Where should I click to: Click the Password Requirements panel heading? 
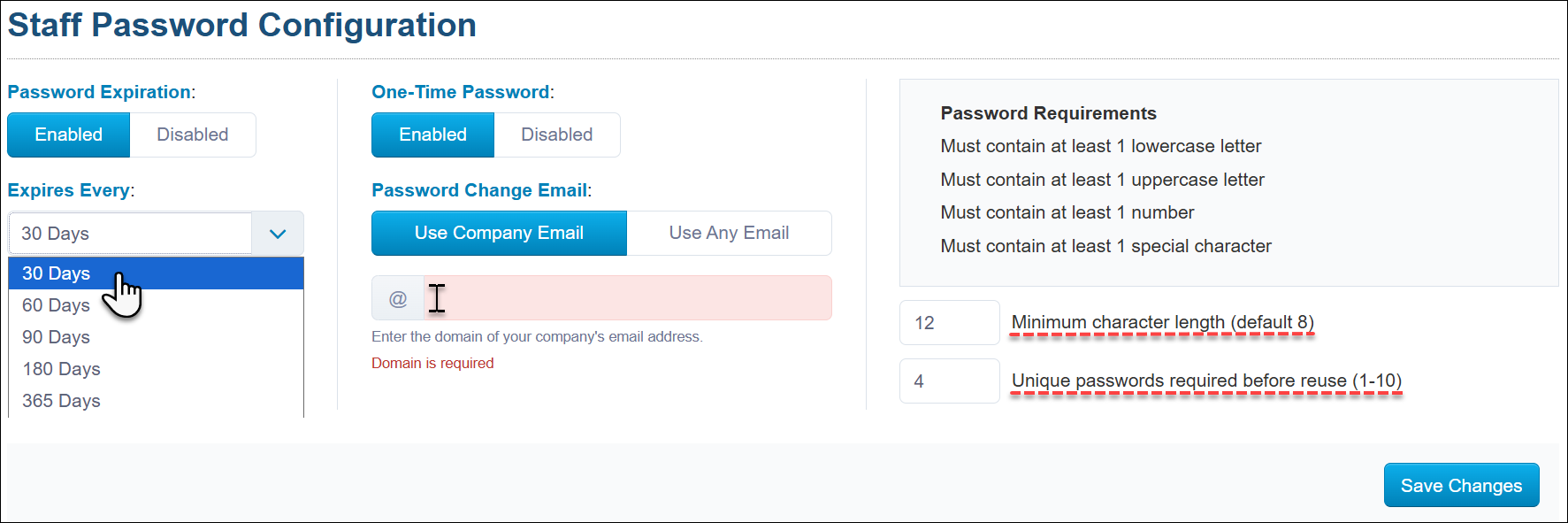(1048, 113)
